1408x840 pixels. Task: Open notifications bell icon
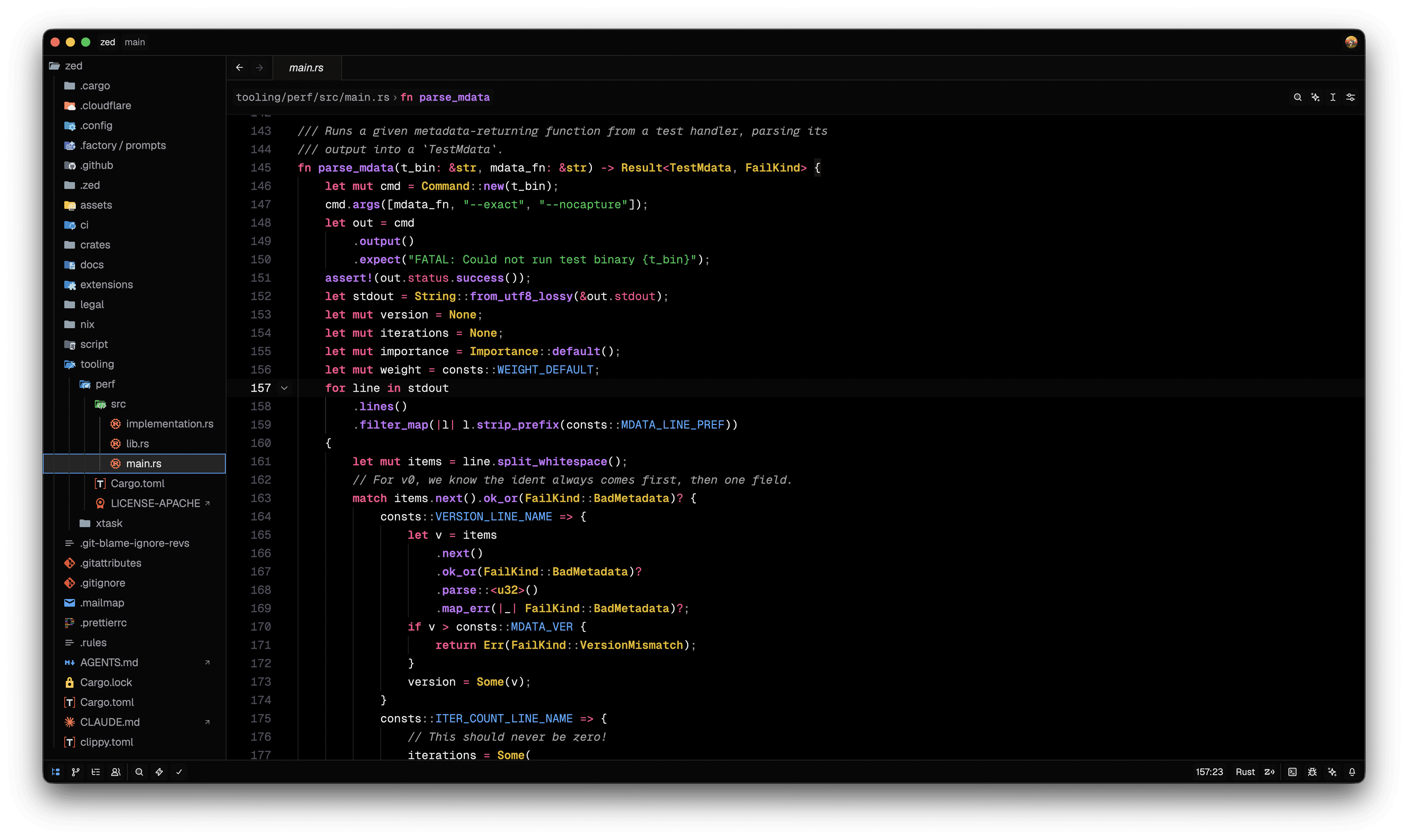pyautogui.click(x=1351, y=772)
